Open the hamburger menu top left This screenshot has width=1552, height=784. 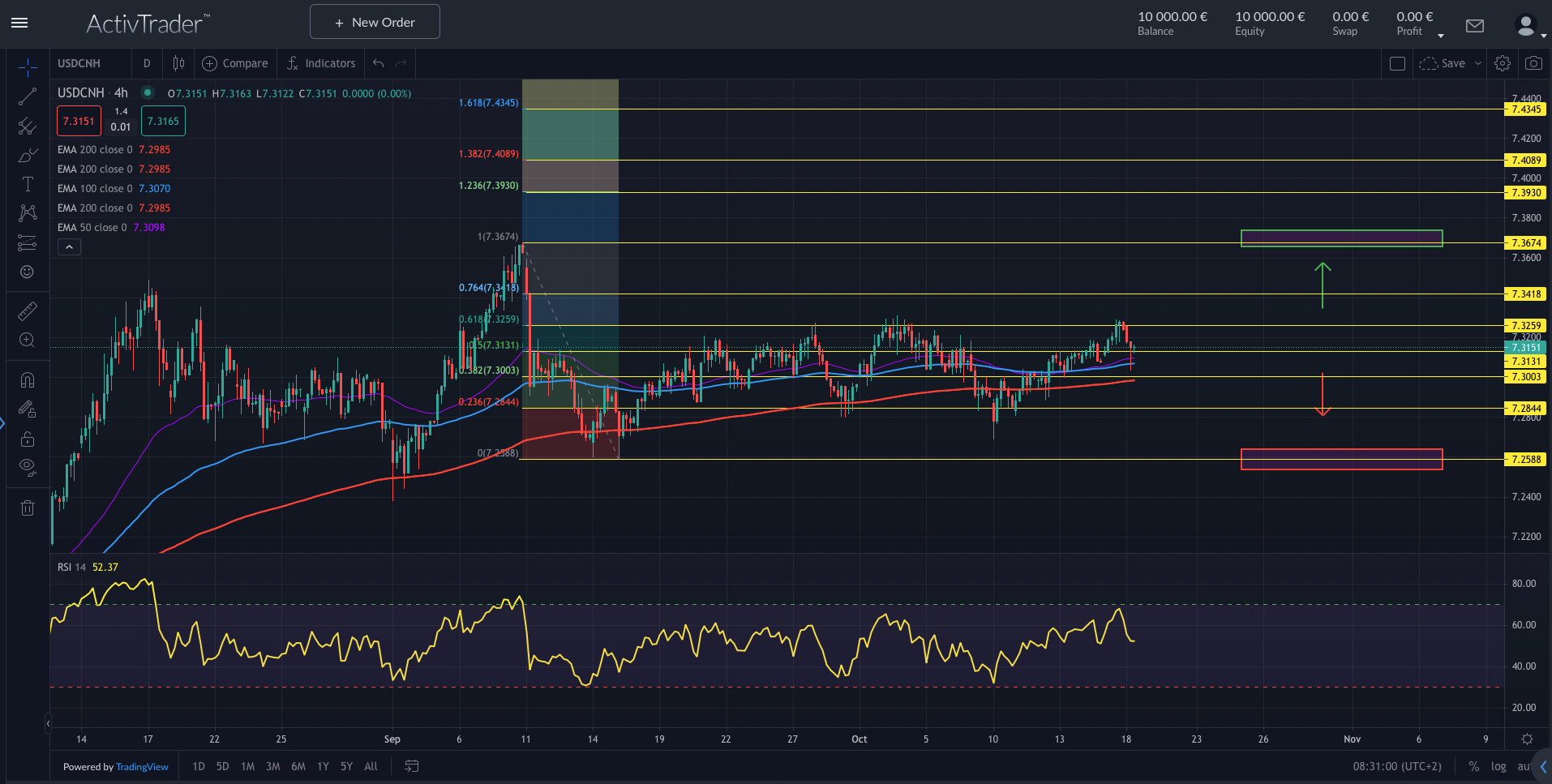tap(19, 22)
